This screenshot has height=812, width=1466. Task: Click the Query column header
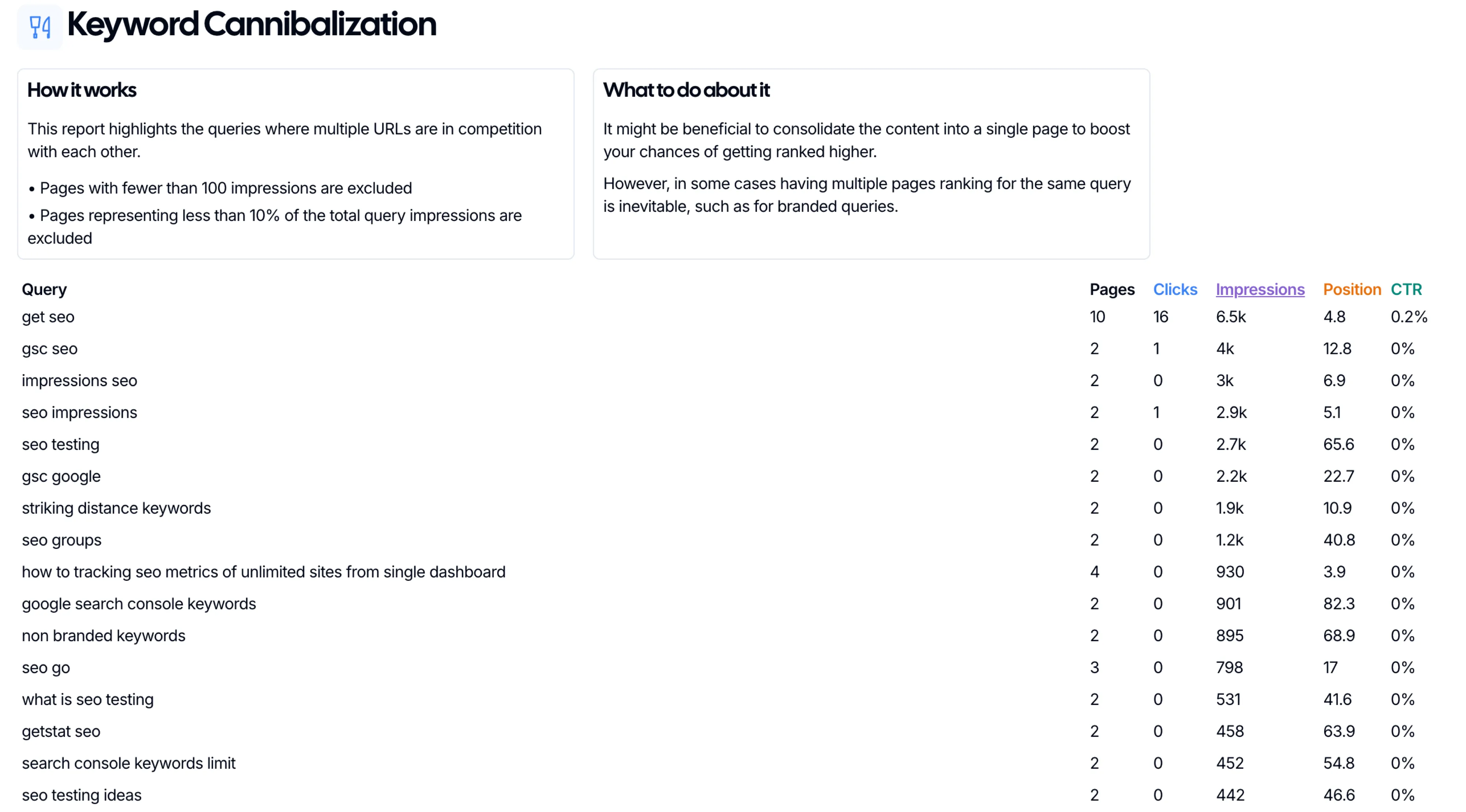click(44, 289)
